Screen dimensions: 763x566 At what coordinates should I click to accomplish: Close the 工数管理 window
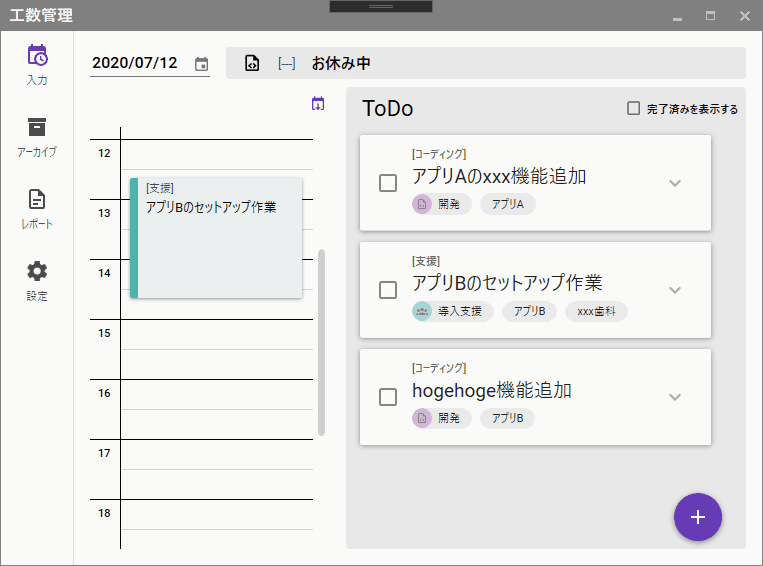pyautogui.click(x=745, y=16)
